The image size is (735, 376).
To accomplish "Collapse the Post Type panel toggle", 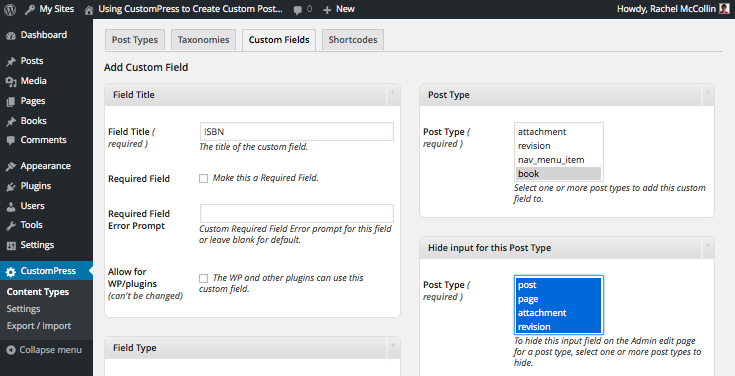I will pos(708,94).
